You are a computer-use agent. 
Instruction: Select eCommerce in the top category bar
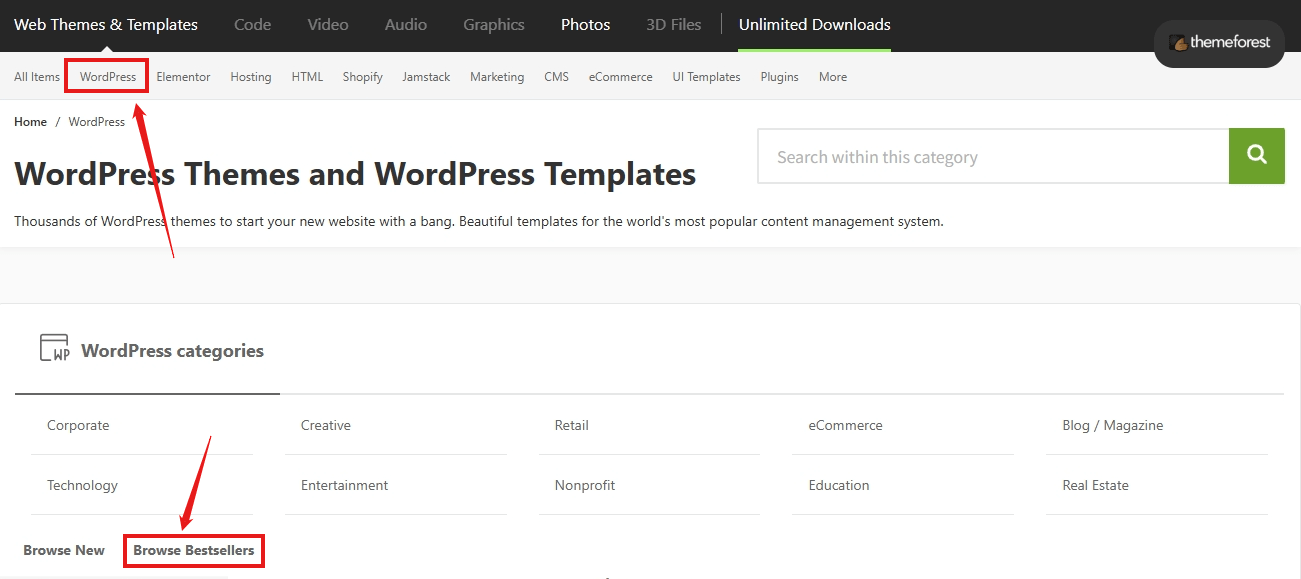coord(620,77)
